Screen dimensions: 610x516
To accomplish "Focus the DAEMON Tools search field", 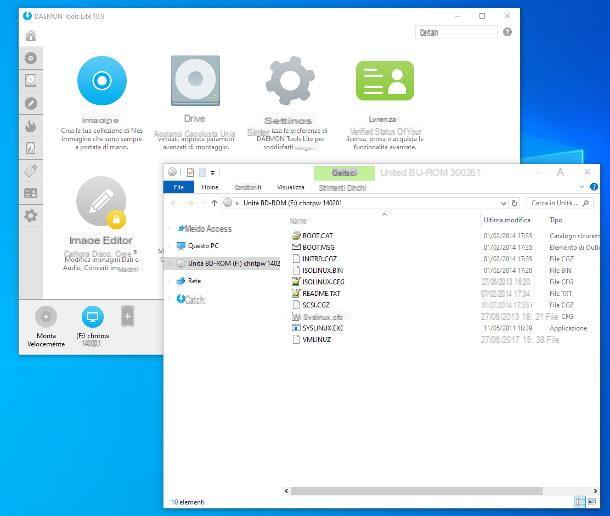I will 456,32.
